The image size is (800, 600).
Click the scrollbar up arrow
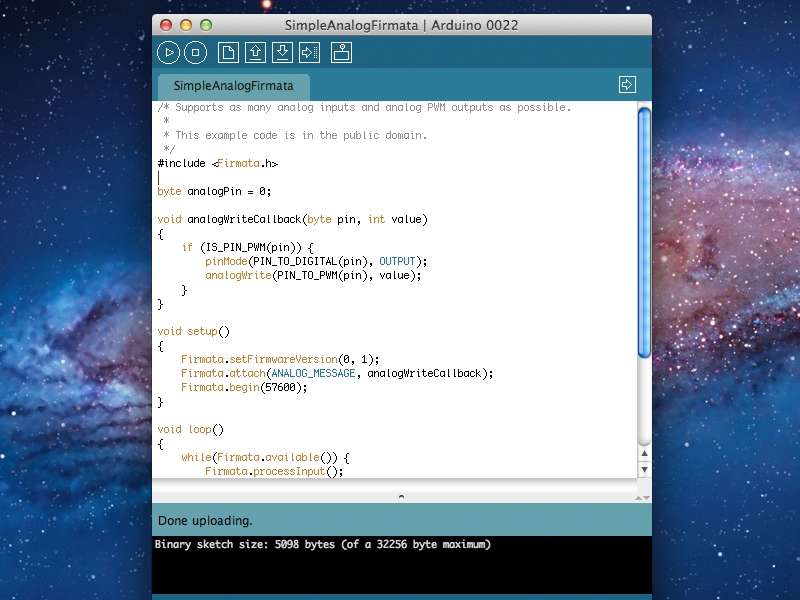[x=644, y=454]
